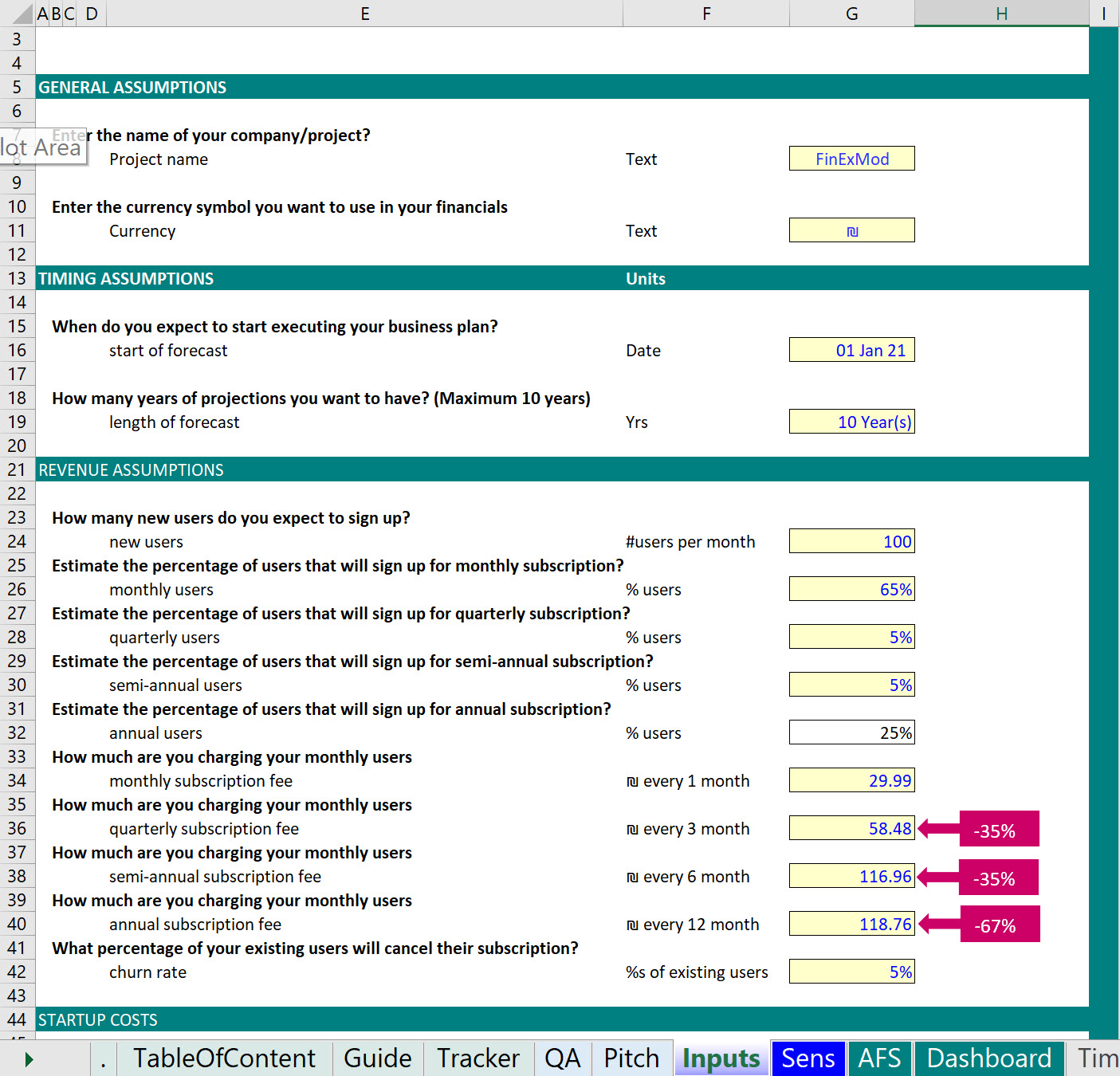Switch to the Tracker sheet tab
Image resolution: width=1120 pixels, height=1076 pixels.
[x=478, y=1058]
